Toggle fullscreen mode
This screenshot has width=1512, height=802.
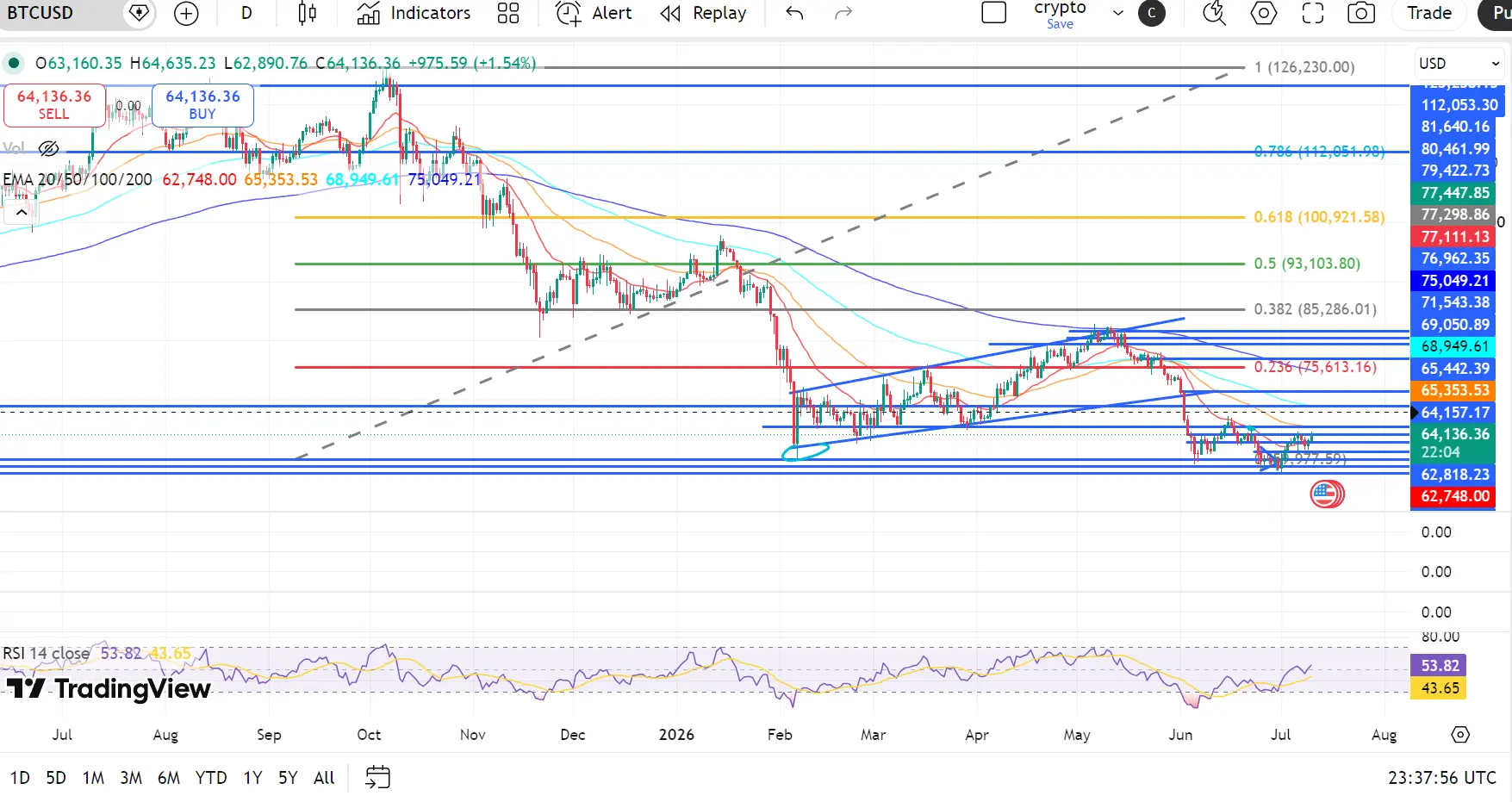pyautogui.click(x=1313, y=13)
